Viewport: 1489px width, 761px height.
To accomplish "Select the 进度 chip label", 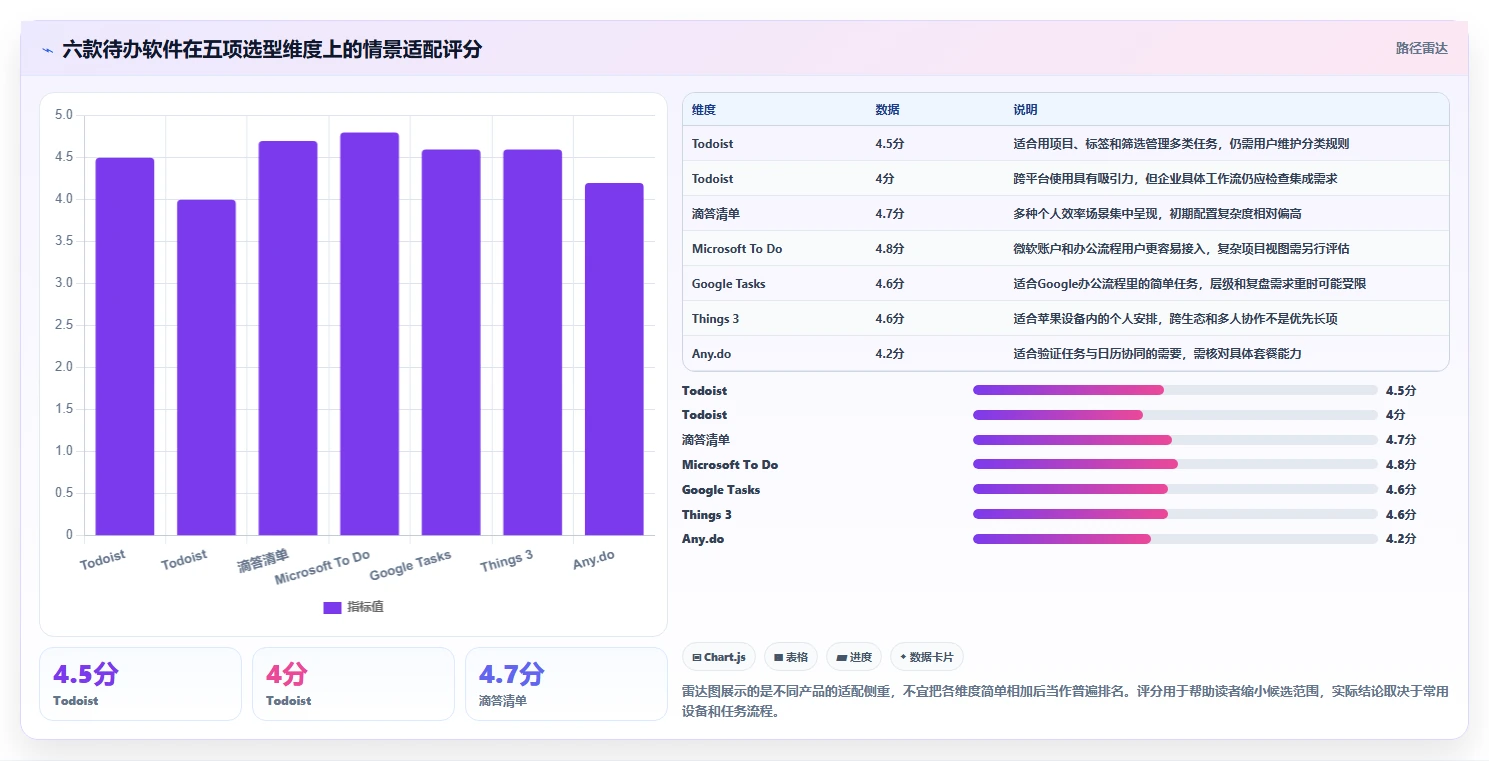I will [861, 657].
